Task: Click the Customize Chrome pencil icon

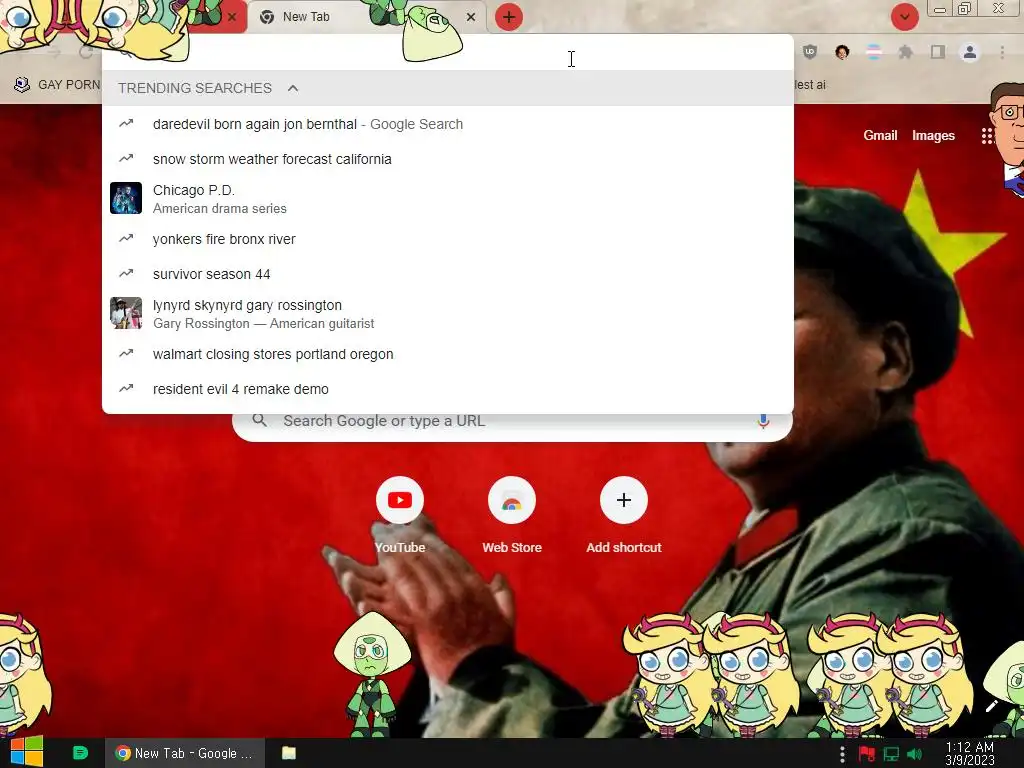Action: click(x=991, y=707)
